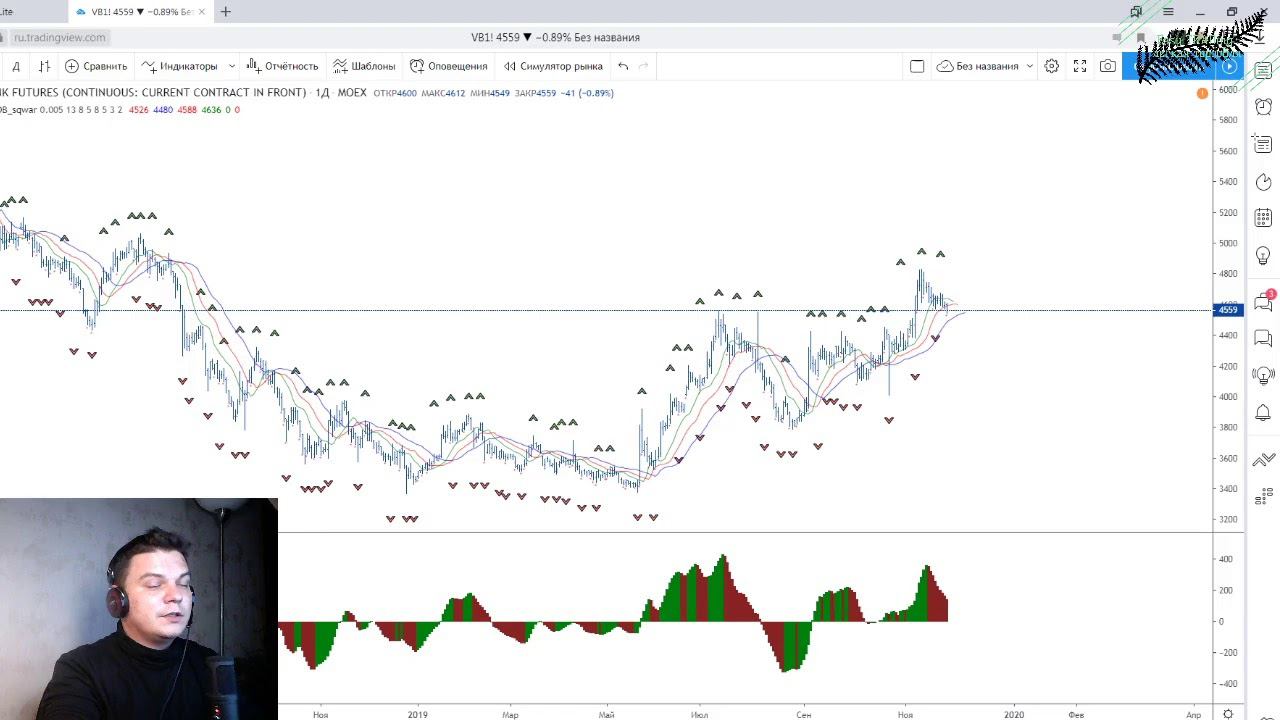Expand the Без названия layout dropdown arrow
Viewport: 1280px width, 720px height.
[1030, 66]
